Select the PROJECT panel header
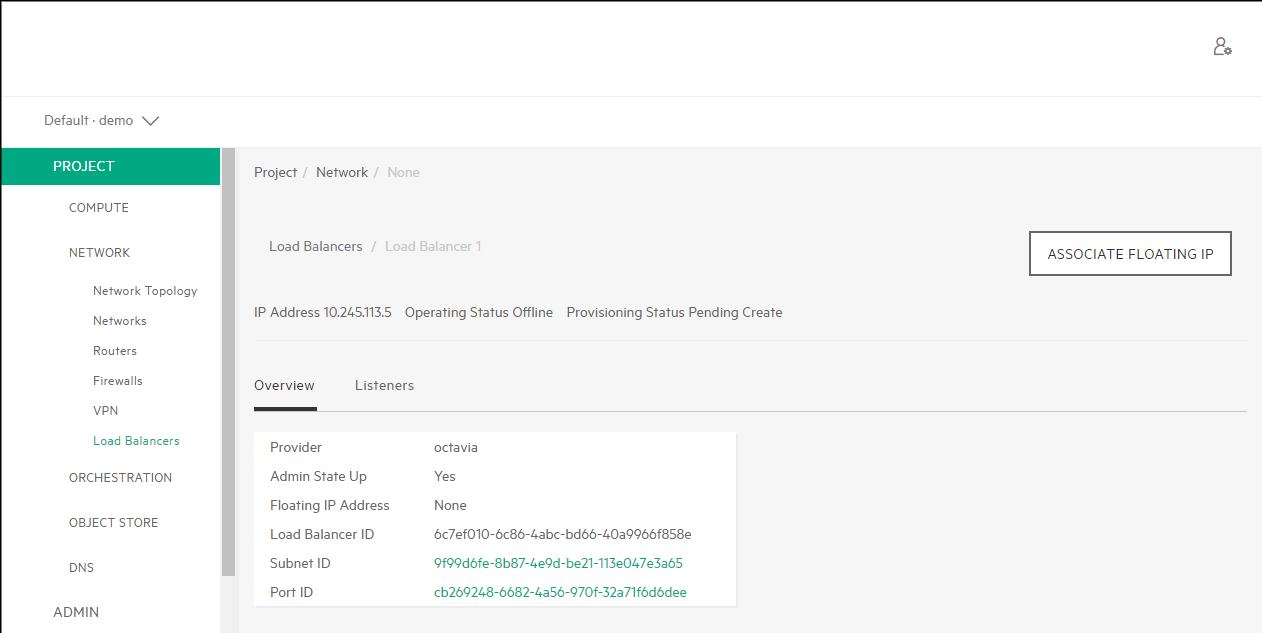 click(84, 167)
